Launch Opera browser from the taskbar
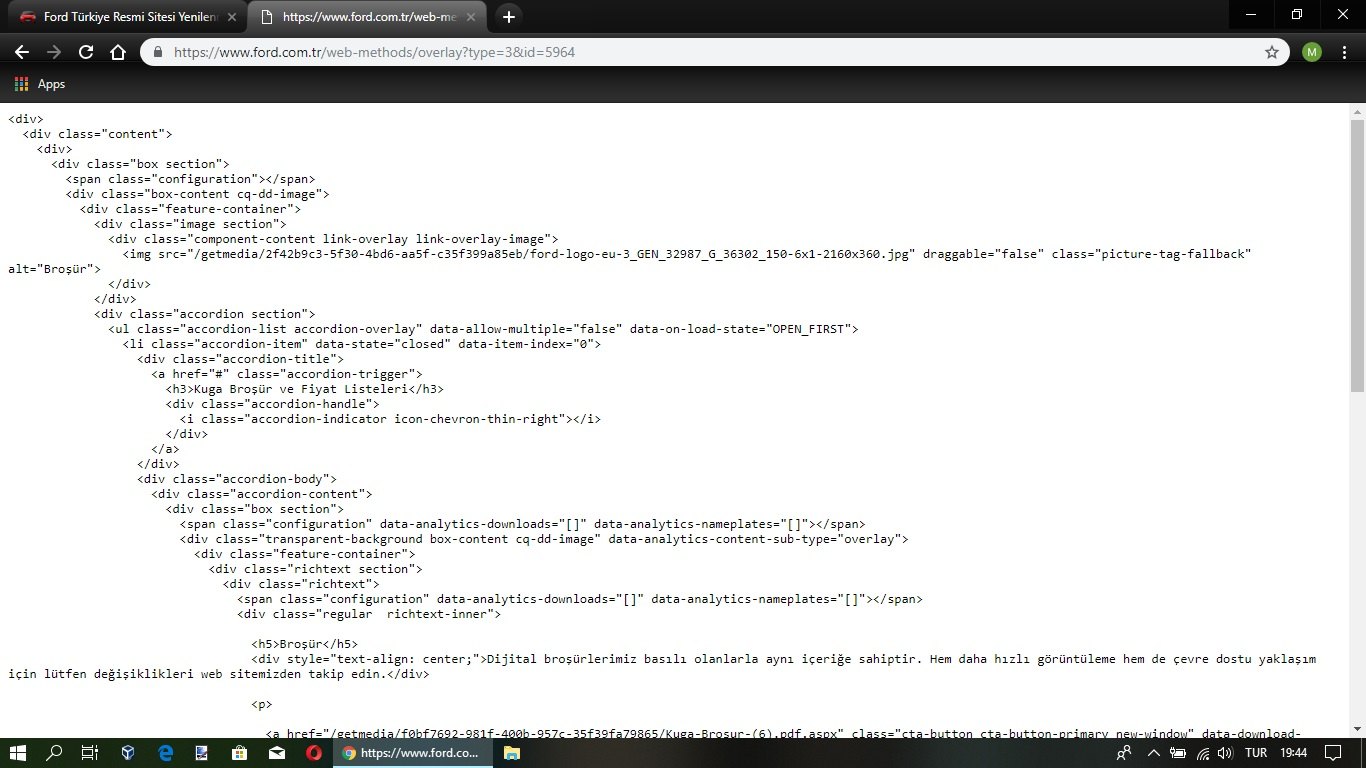The image size is (1366, 768). 313,753
